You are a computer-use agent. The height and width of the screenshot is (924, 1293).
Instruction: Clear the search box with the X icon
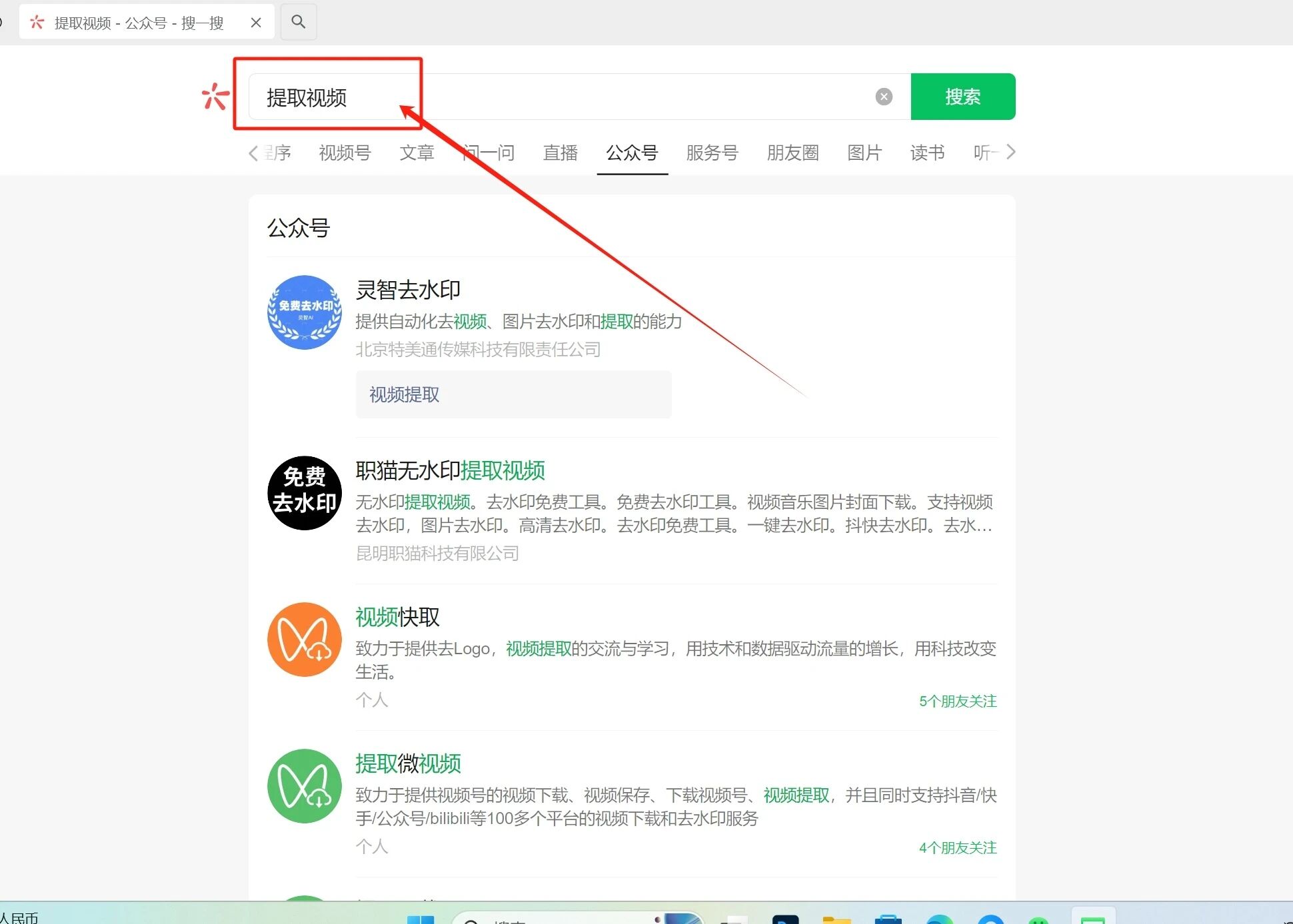884,97
